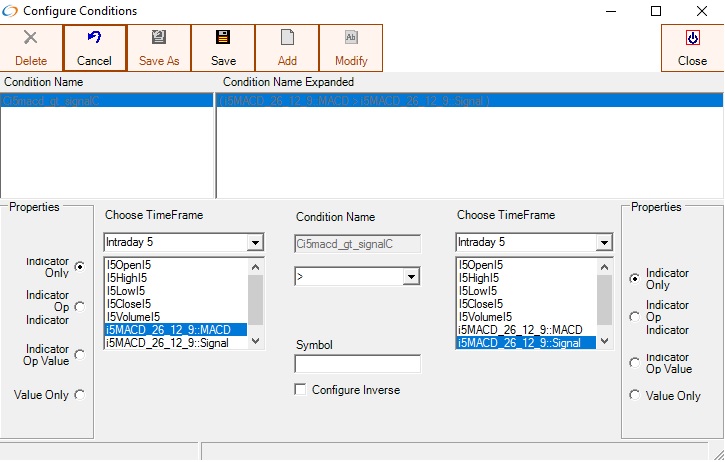725x462 pixels.
Task: Select right Indicator Op Value radio button
Action: (x=634, y=363)
